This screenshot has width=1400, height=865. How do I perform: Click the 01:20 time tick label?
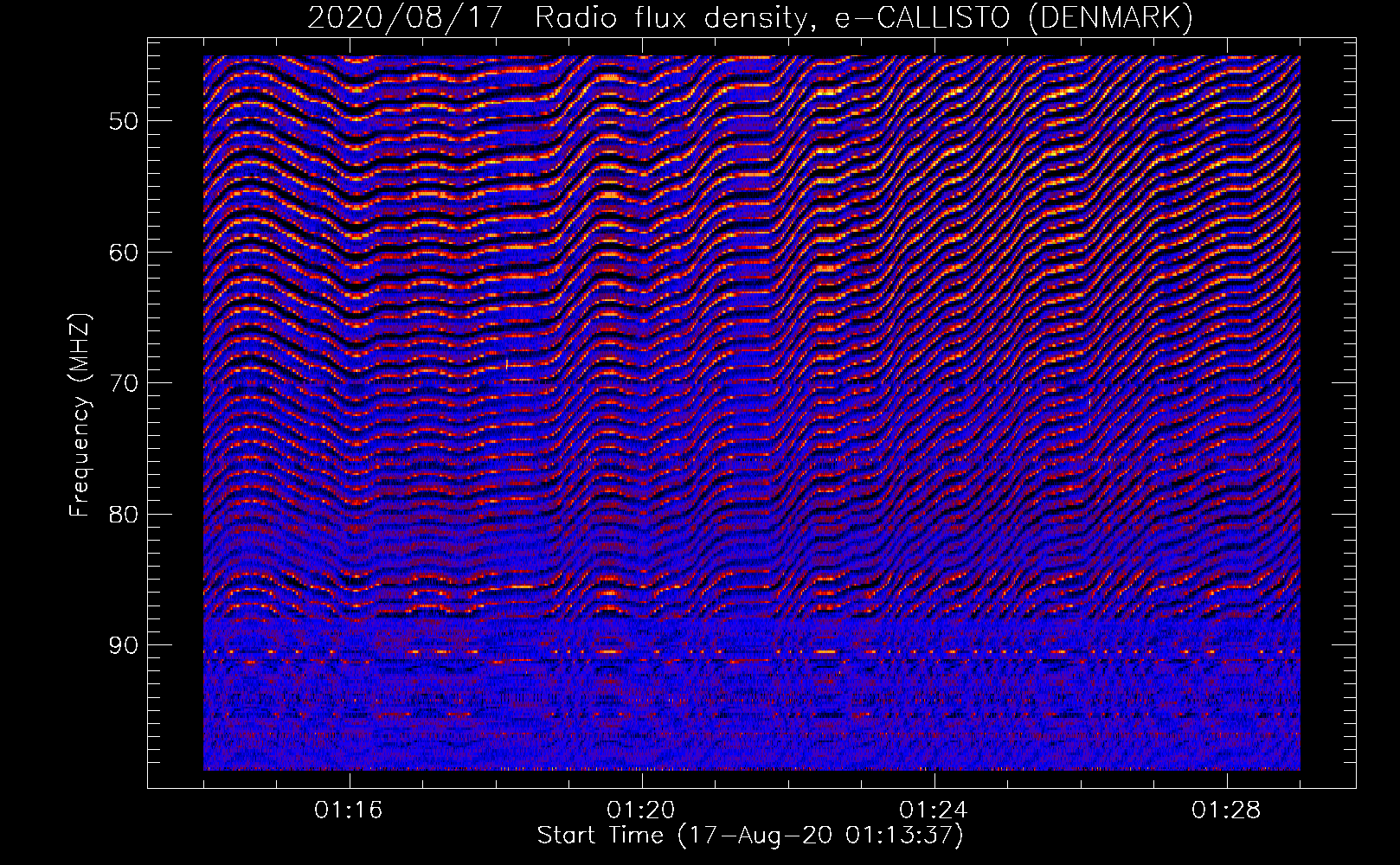coord(641,811)
